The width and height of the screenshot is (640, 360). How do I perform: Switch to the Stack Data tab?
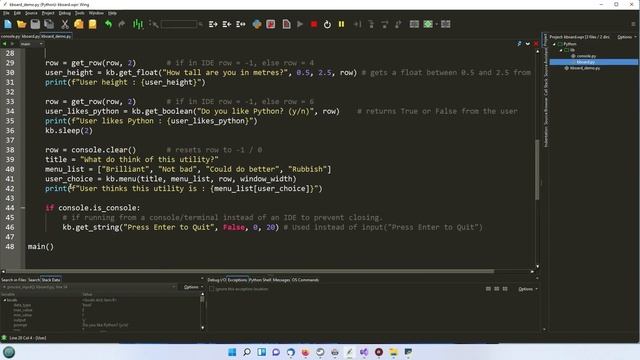(51, 280)
